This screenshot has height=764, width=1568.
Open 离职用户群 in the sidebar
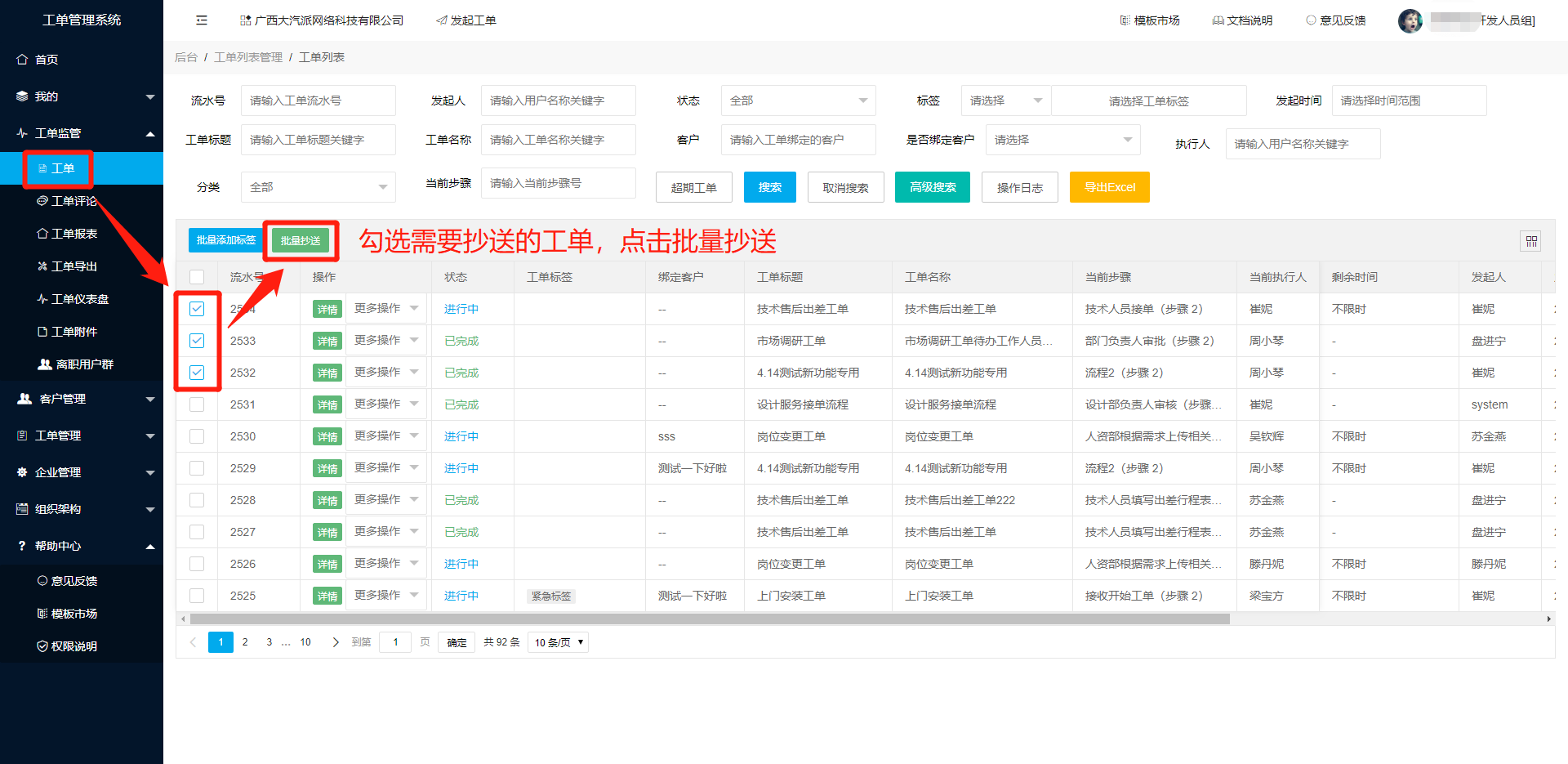click(x=75, y=364)
